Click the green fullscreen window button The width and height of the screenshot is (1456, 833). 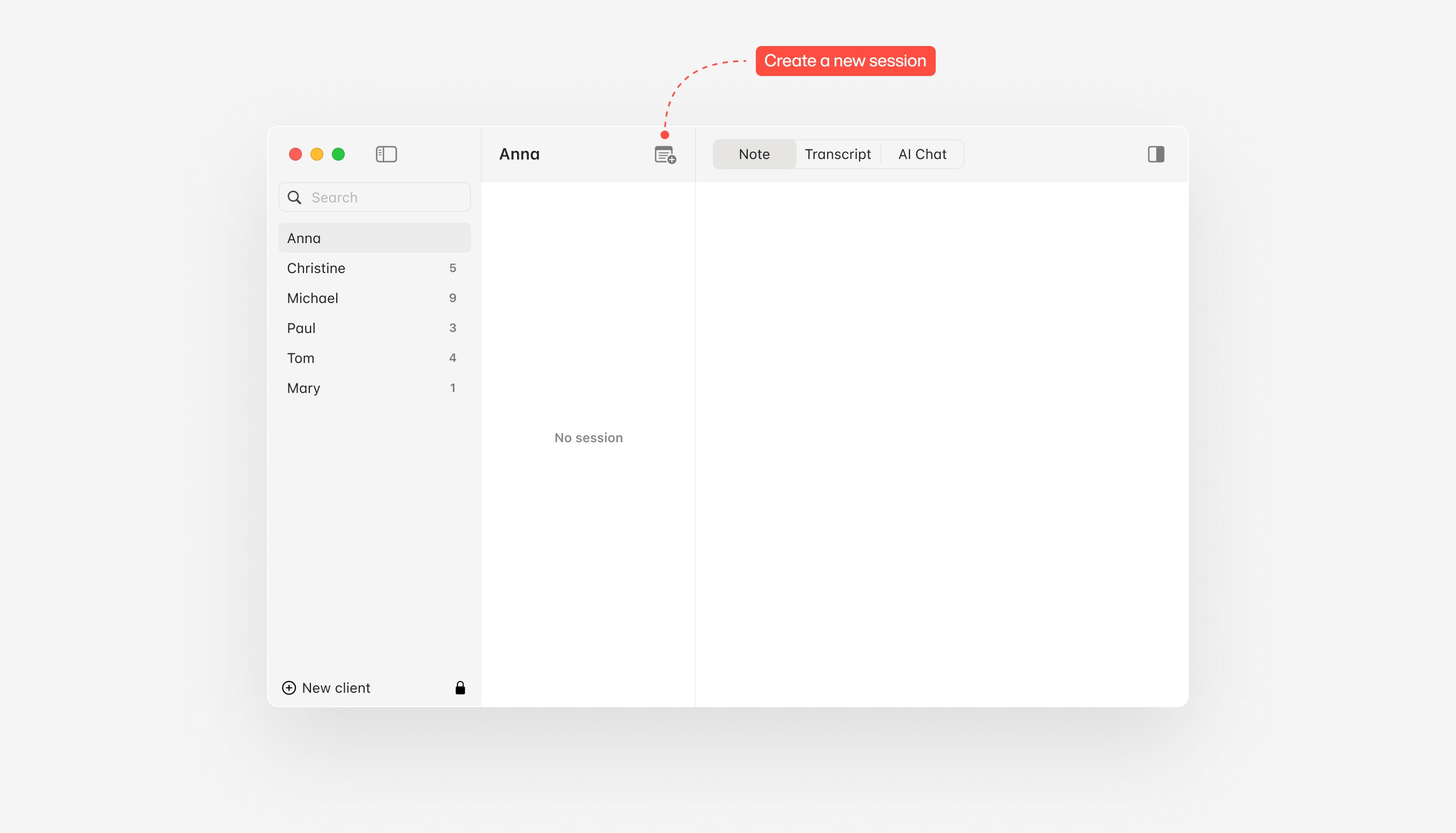338,154
